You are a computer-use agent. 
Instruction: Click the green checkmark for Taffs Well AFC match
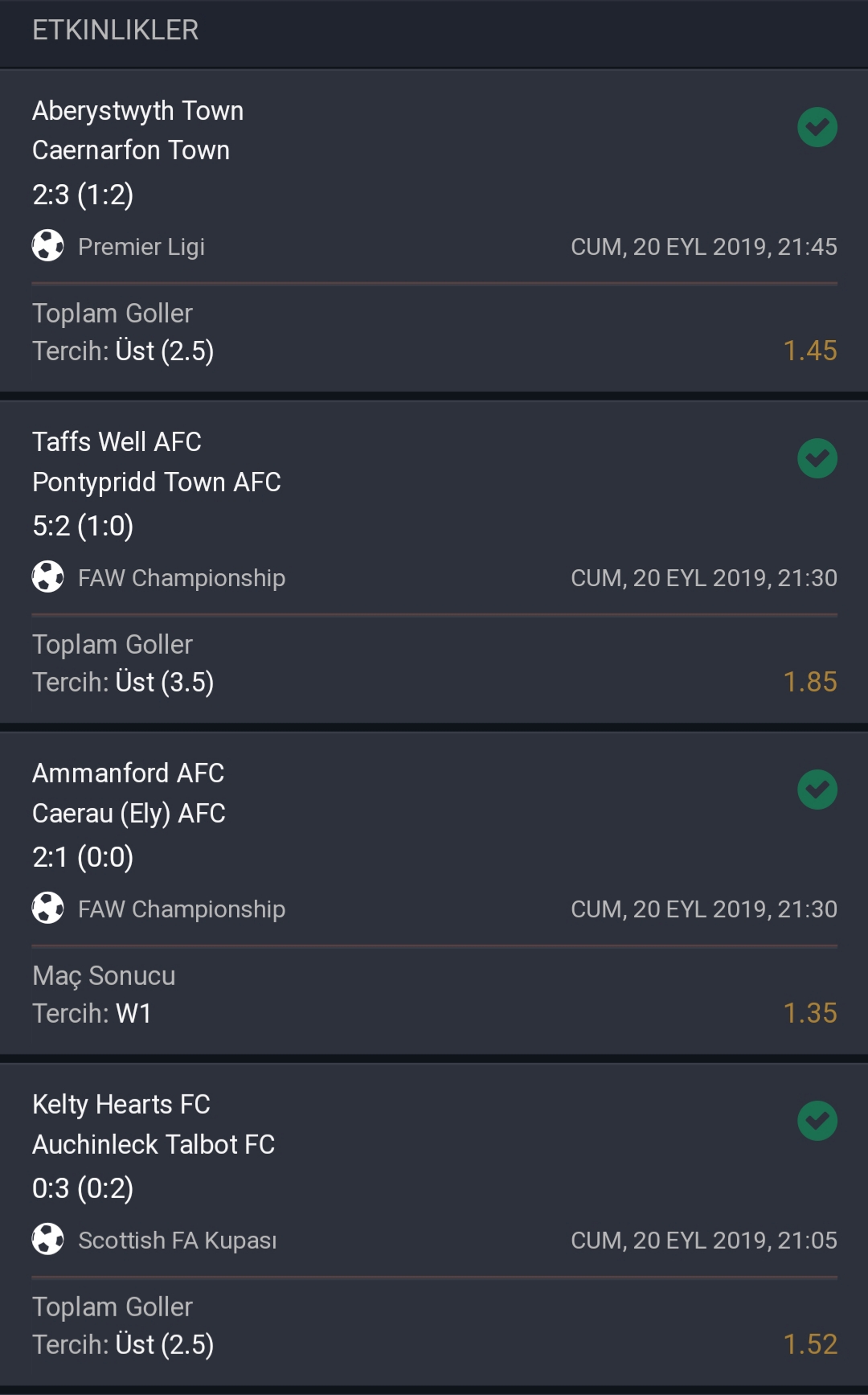pos(817,458)
